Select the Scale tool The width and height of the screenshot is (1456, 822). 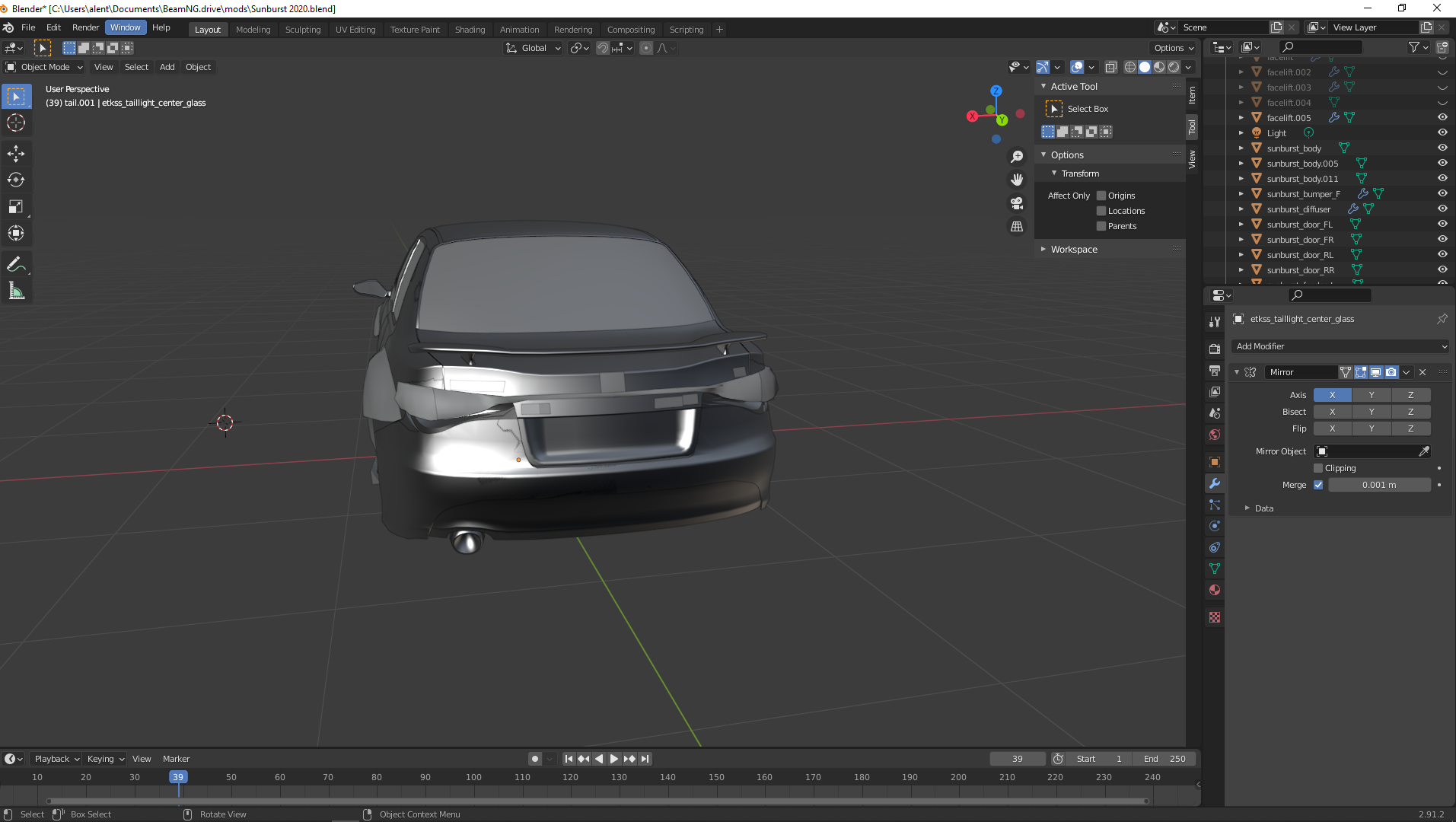16,207
